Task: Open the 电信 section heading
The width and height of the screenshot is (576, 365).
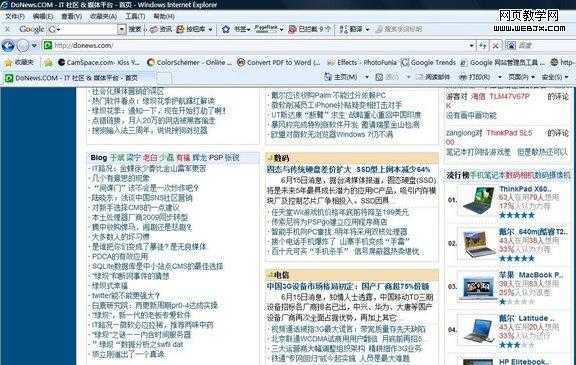Action: (282, 275)
